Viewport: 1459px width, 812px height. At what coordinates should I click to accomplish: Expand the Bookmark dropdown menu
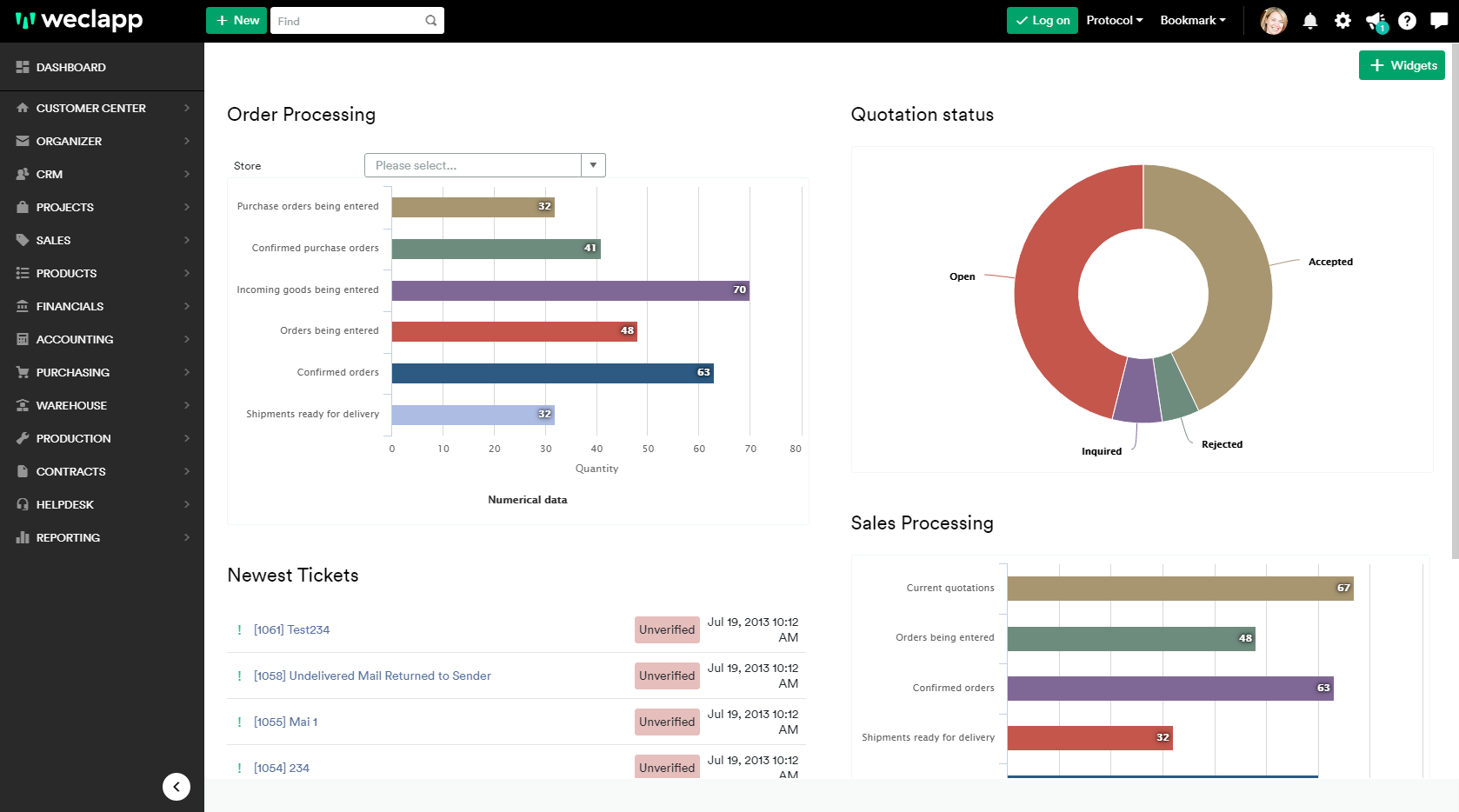pos(1192,21)
